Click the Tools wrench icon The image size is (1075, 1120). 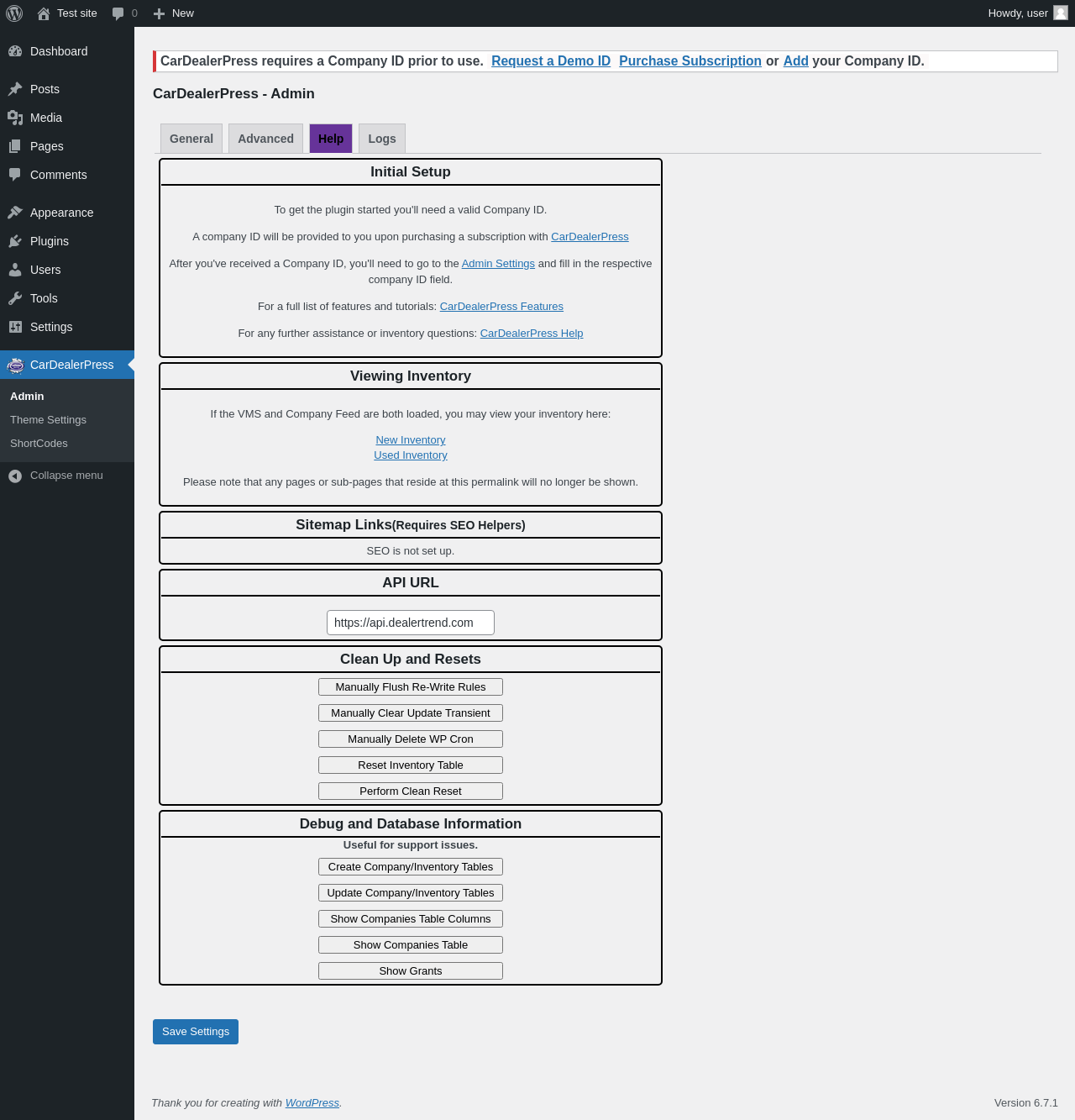click(15, 298)
